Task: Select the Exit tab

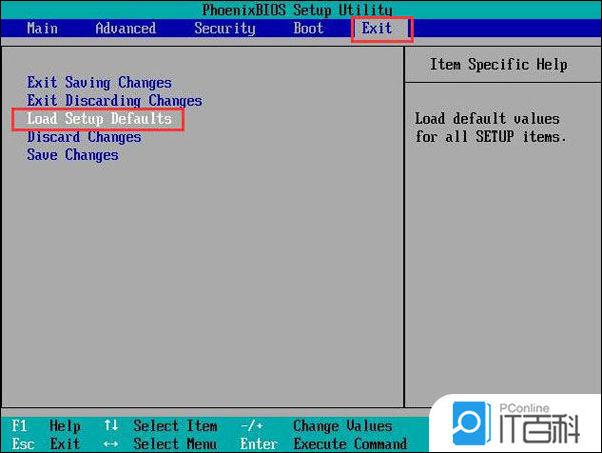Action: [377, 28]
